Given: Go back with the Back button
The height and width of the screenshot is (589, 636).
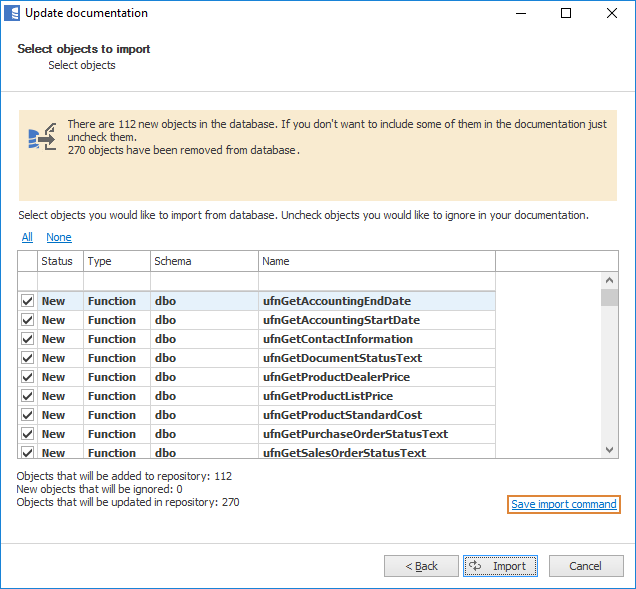Looking at the screenshot, I should coord(421,566).
